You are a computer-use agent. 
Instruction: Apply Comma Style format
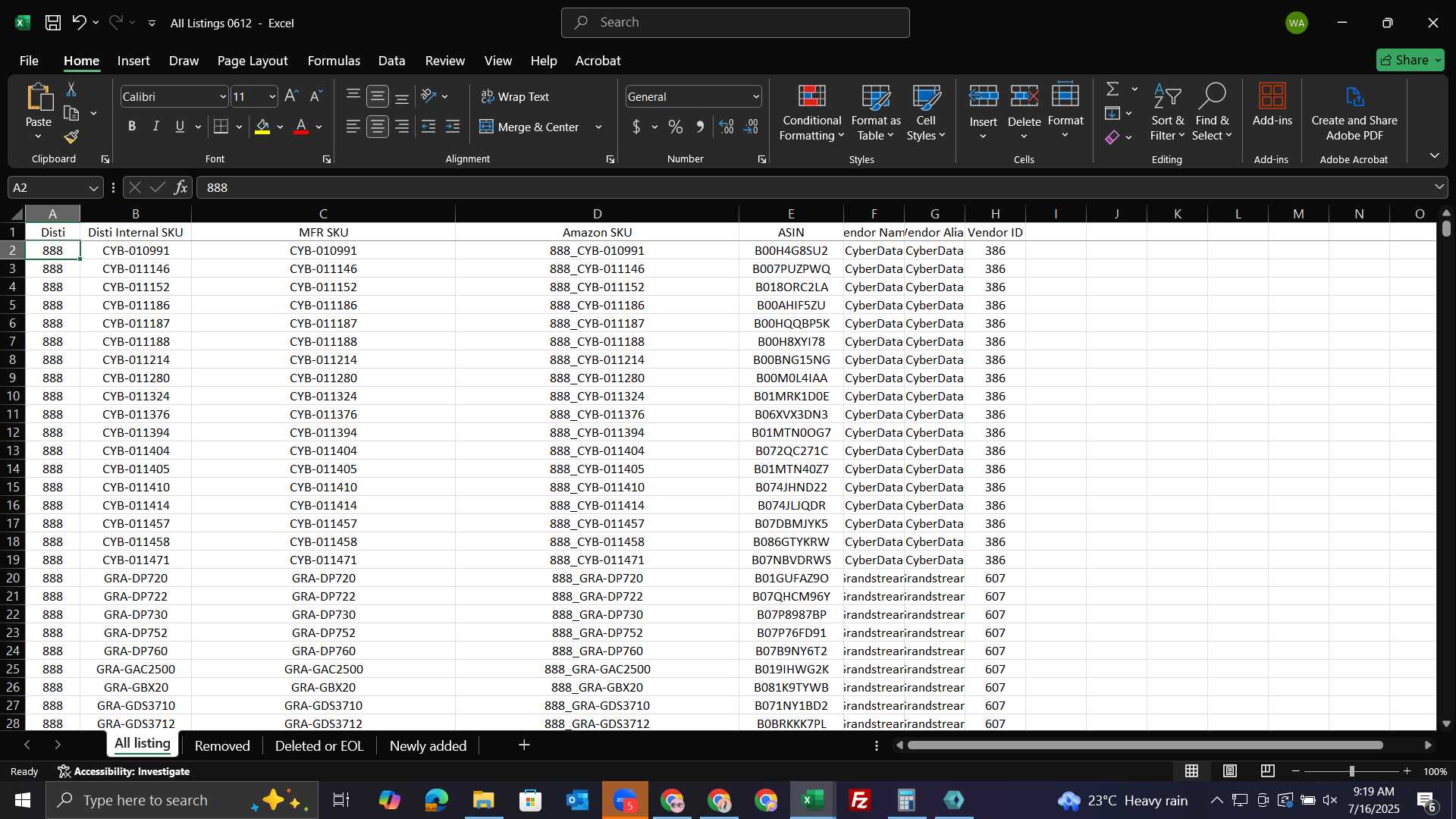(700, 127)
